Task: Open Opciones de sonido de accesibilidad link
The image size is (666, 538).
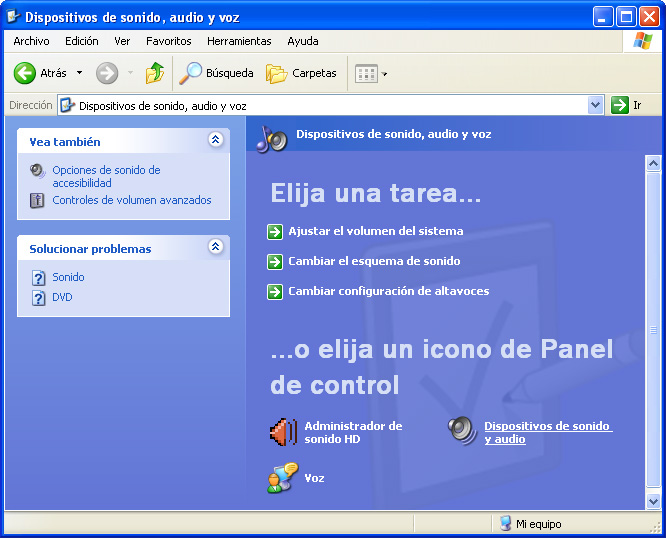Action: [106, 177]
